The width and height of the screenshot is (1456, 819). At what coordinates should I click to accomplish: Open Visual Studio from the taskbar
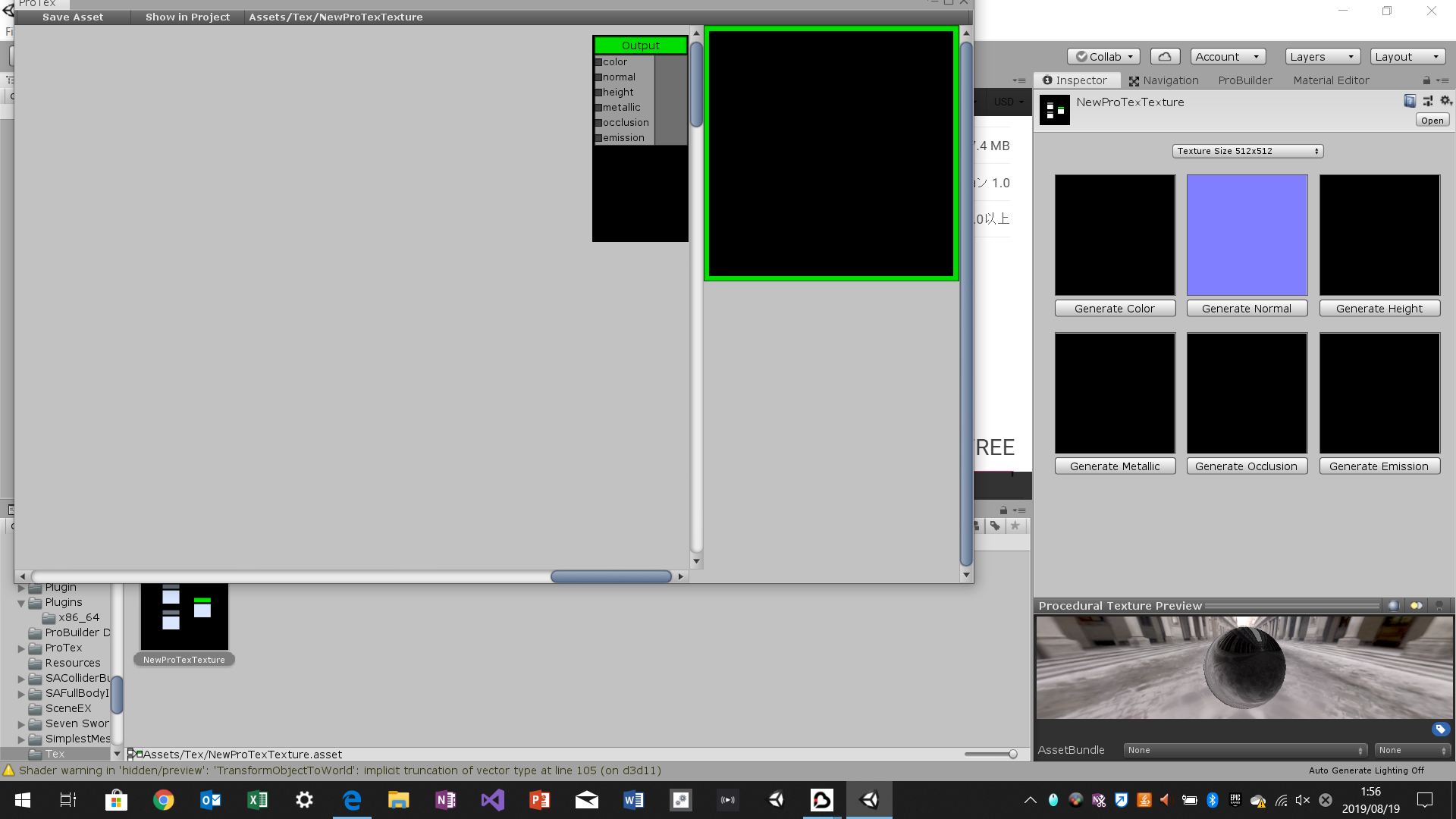pos(492,800)
